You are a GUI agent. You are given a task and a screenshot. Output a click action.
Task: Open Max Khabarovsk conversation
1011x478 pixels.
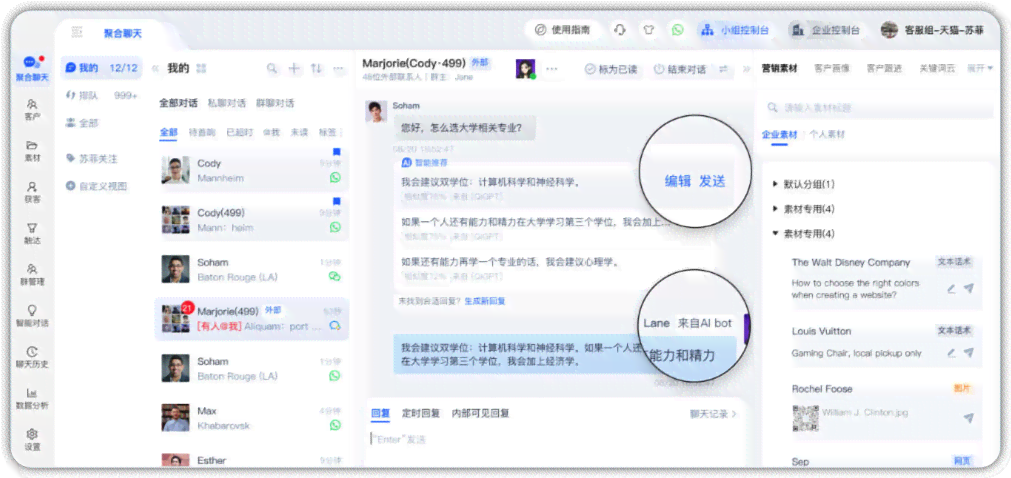(x=251, y=418)
